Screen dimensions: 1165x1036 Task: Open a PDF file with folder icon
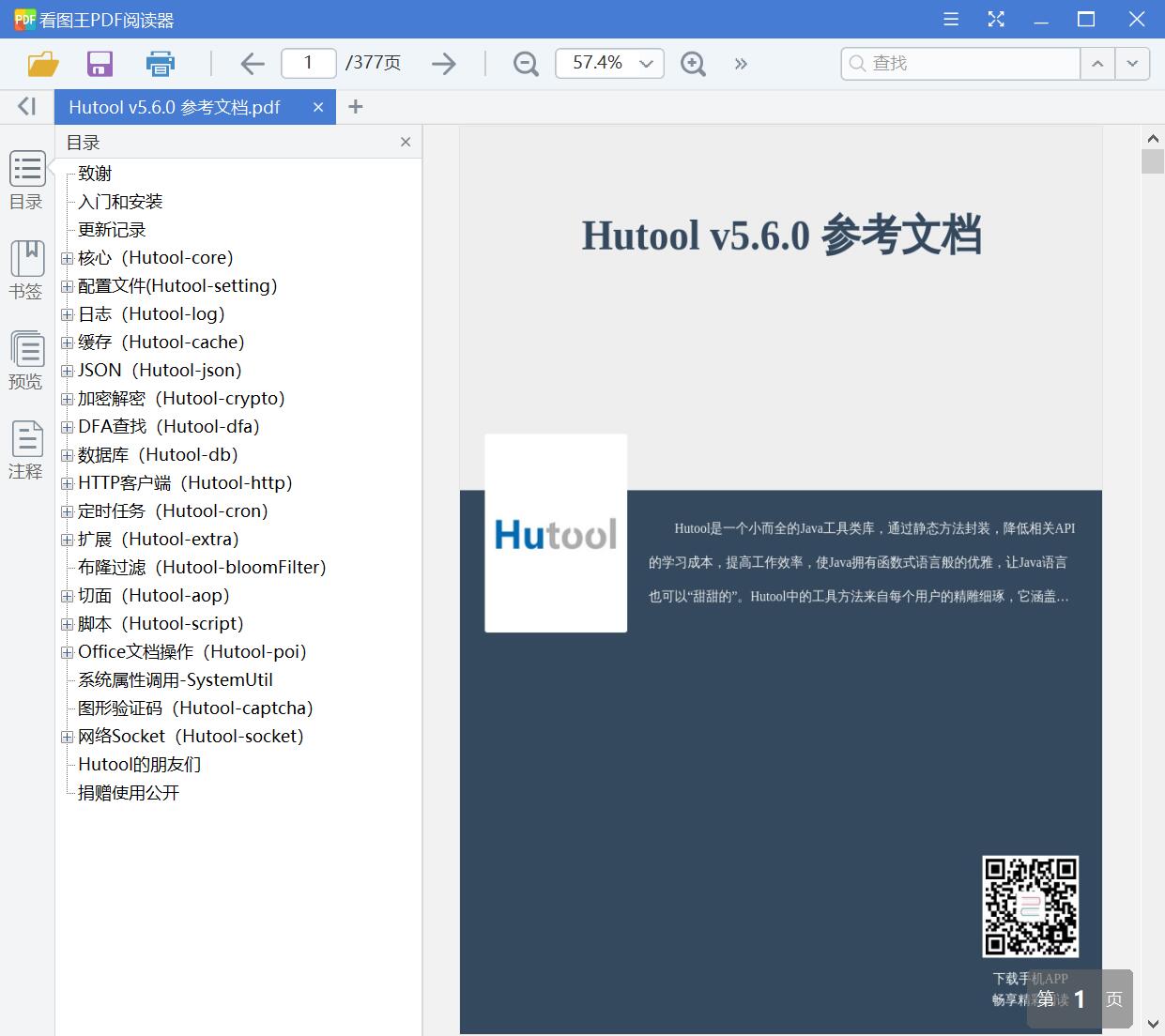pyautogui.click(x=43, y=64)
